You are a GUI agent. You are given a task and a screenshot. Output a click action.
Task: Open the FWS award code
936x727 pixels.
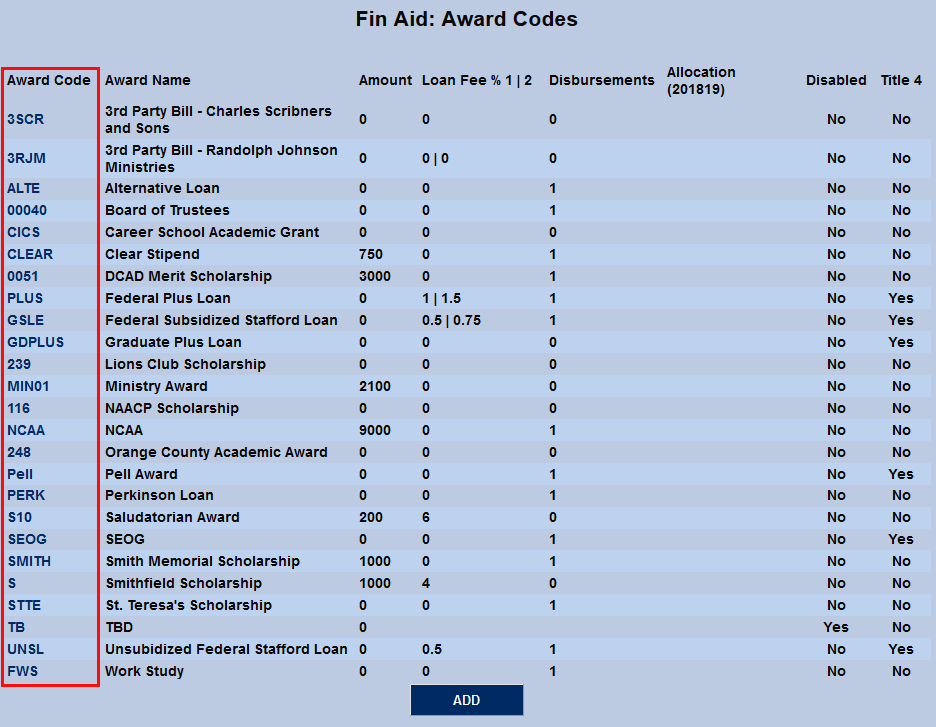(23, 671)
